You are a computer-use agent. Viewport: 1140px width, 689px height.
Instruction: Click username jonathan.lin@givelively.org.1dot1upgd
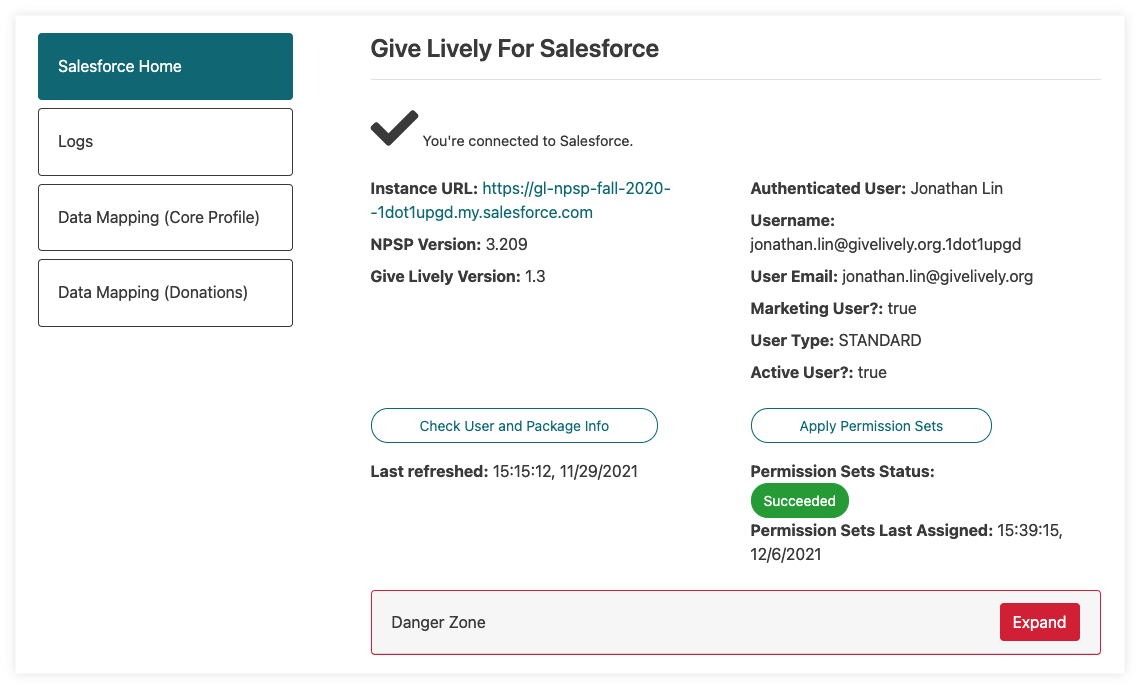(x=886, y=244)
